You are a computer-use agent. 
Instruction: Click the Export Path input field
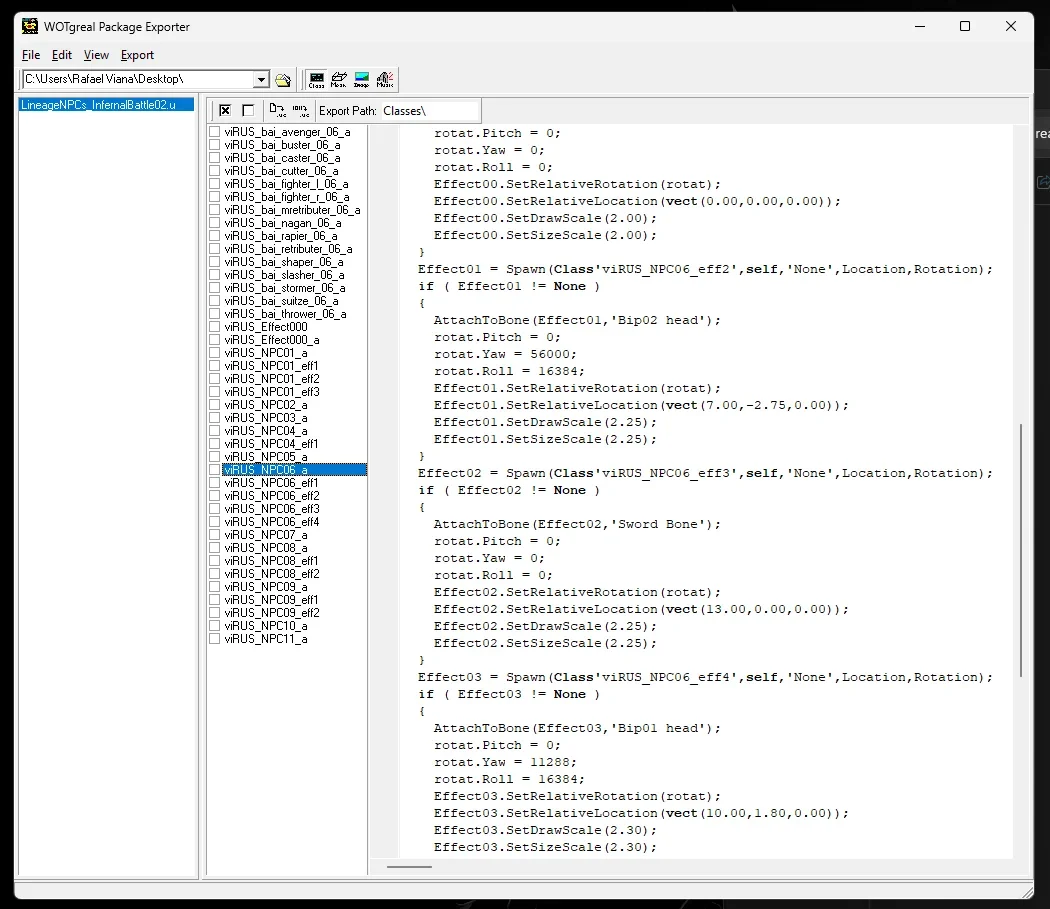click(x=430, y=111)
